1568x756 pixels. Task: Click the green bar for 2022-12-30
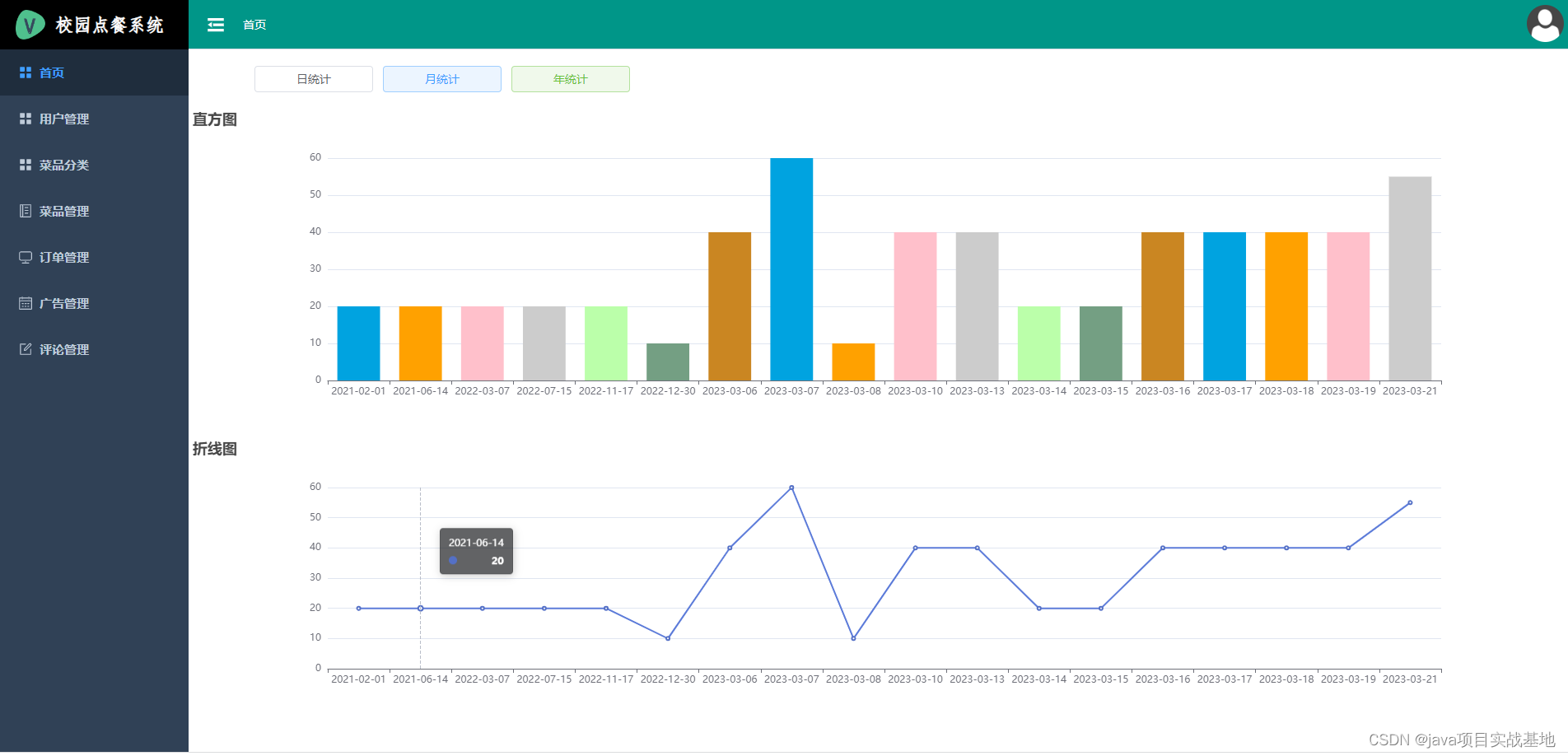(668, 362)
